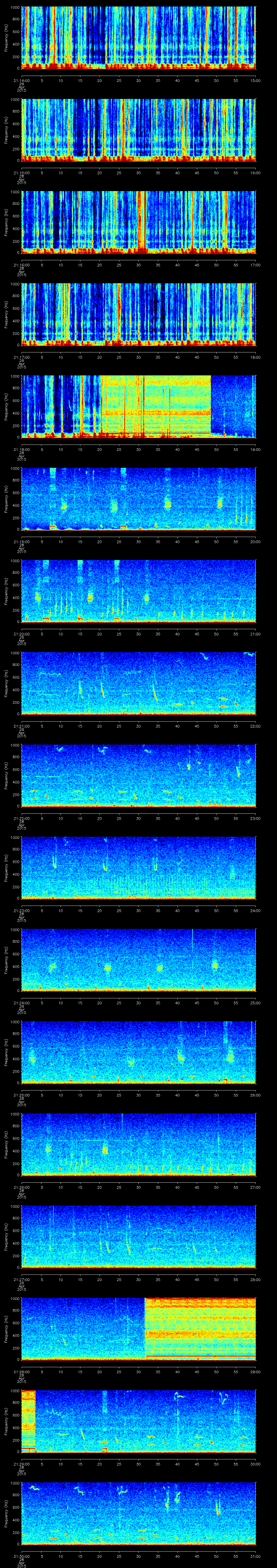Click the 21:14:00 start time label
Viewport: 277px width, 1568px height.
21,80
